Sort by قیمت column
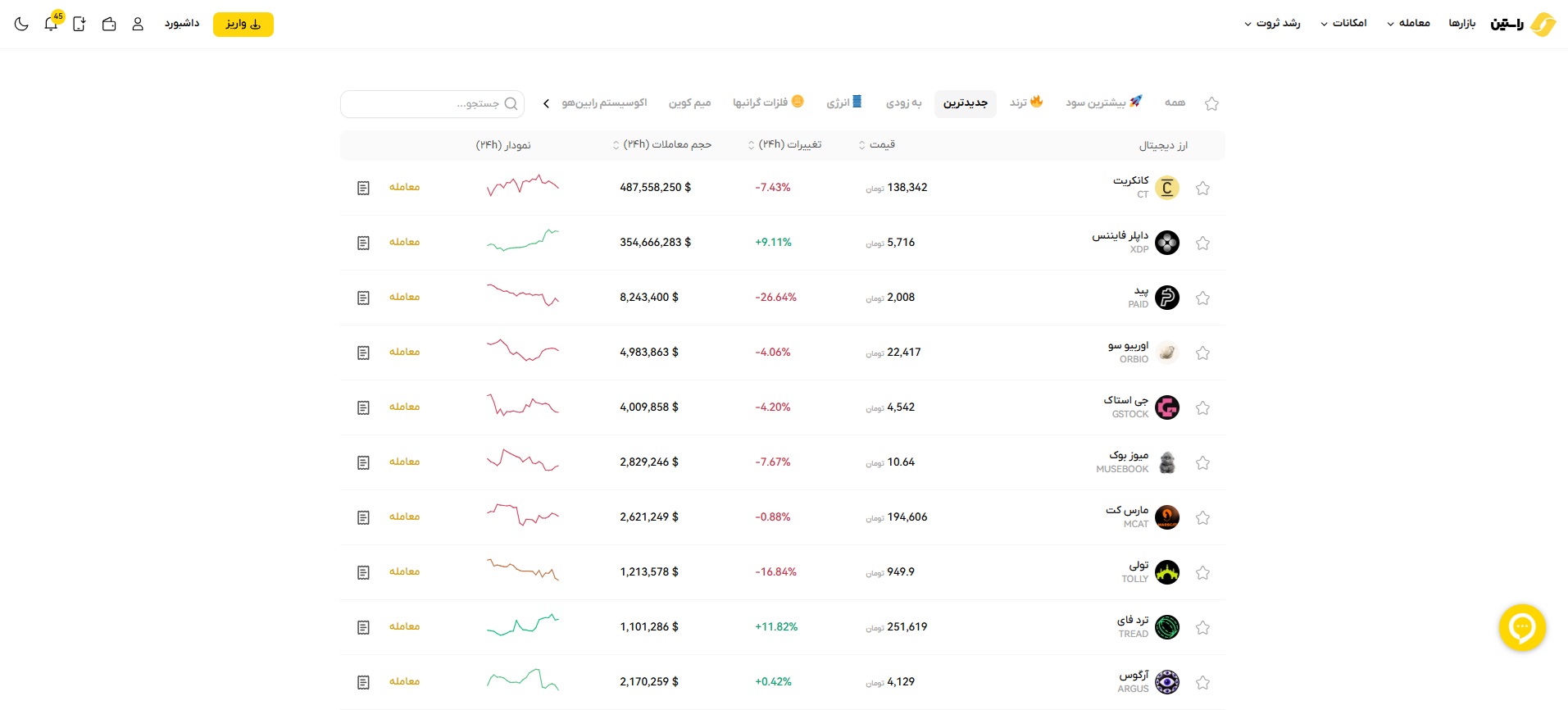Screen dimensions: 1568x710 click(x=877, y=144)
